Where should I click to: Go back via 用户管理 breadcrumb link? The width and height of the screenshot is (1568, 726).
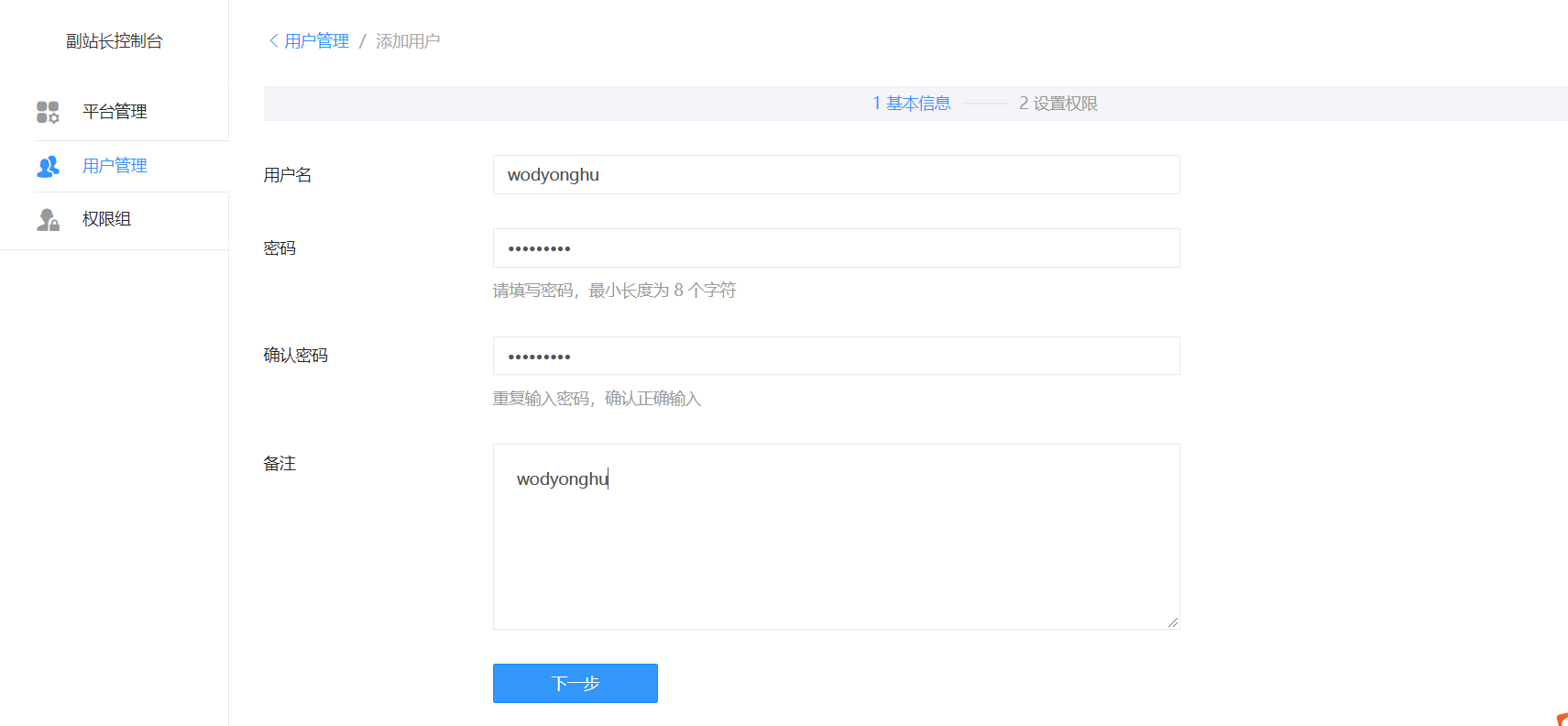[x=316, y=41]
